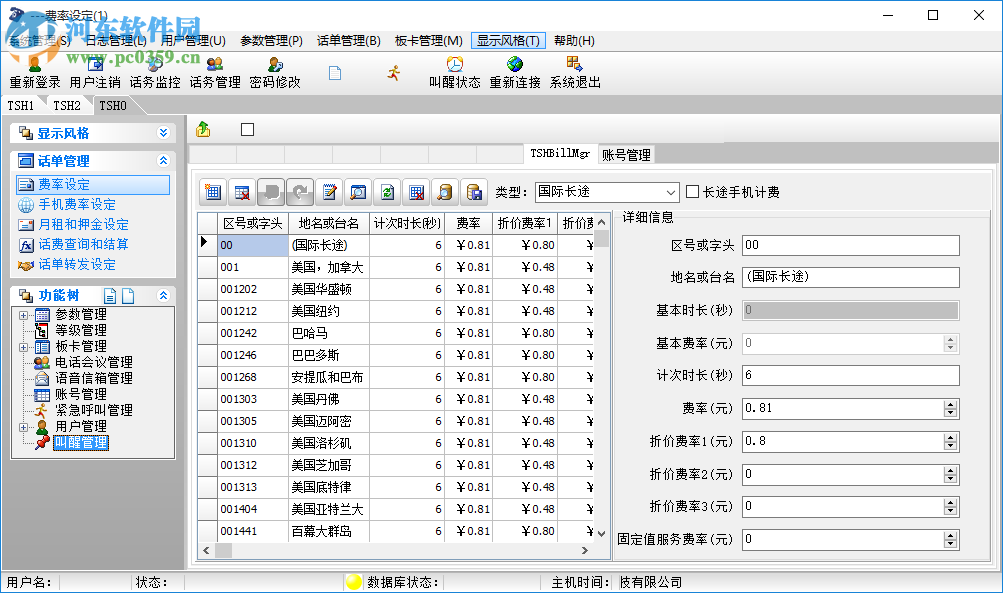Expand the 板卡管理 tree node
Viewport: 1003px width, 593px height.
click(23, 346)
